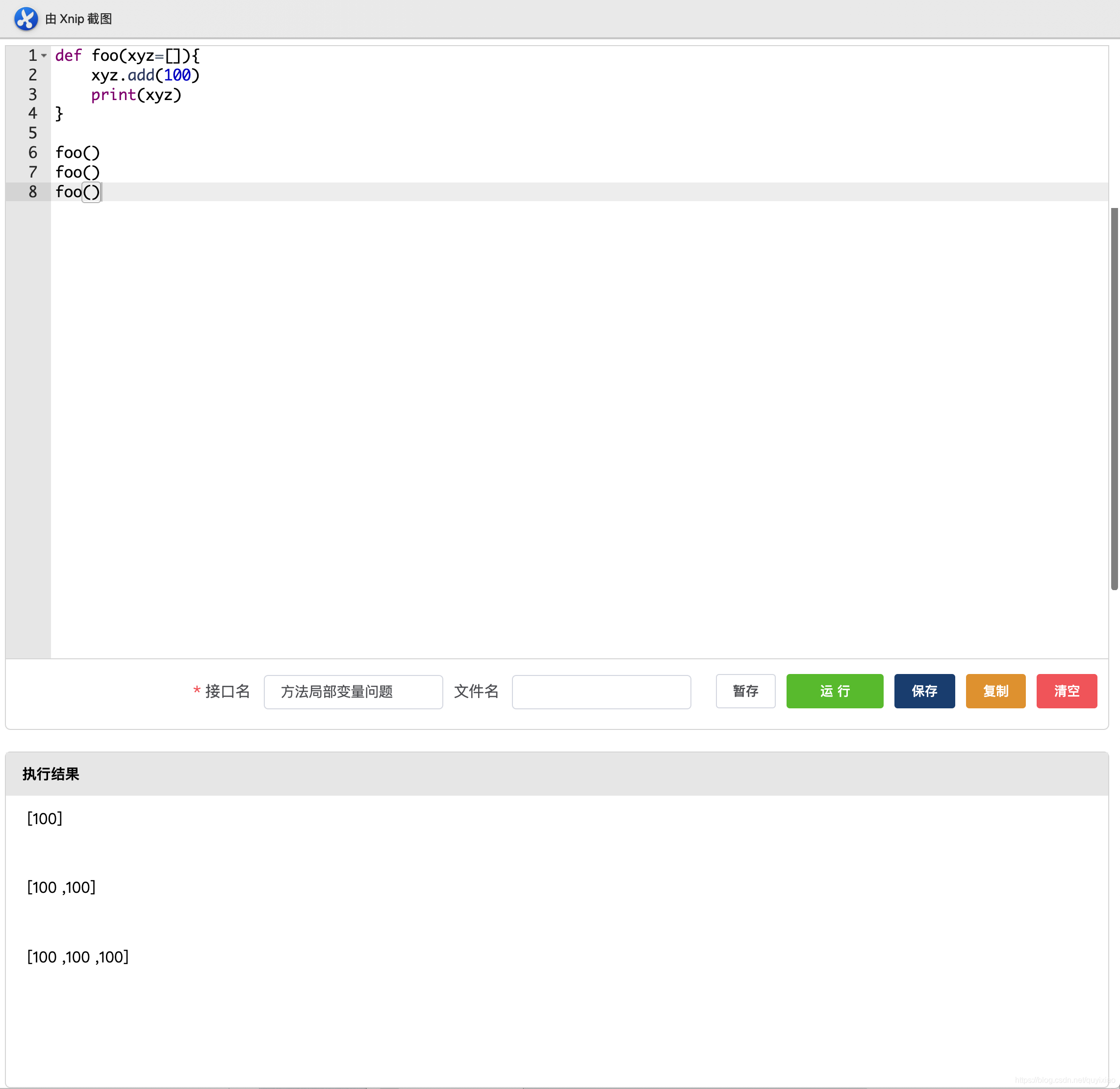
Task: Click the 'def foo(xyz=[]){' code line
Action: coord(127,55)
